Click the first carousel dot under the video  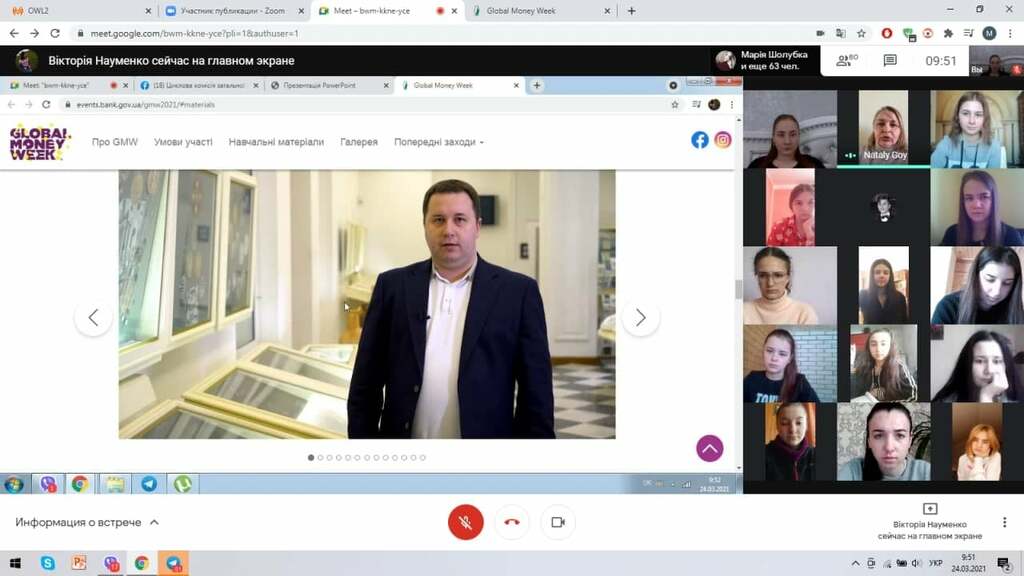[311, 457]
